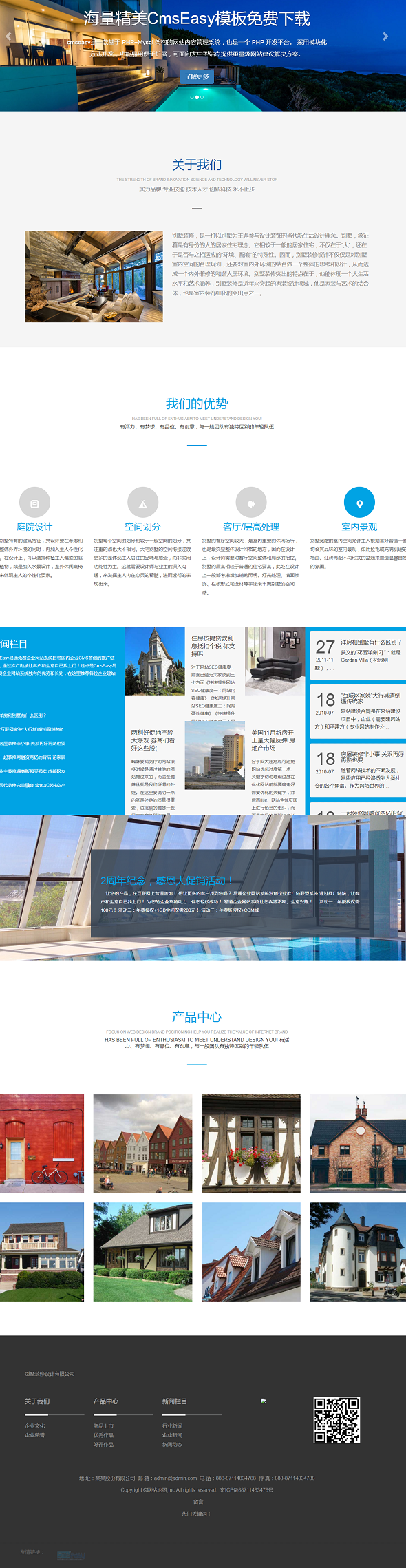Open the 庭院设计 title link
This screenshot has height=1568, width=406.
pyautogui.click(x=34, y=527)
